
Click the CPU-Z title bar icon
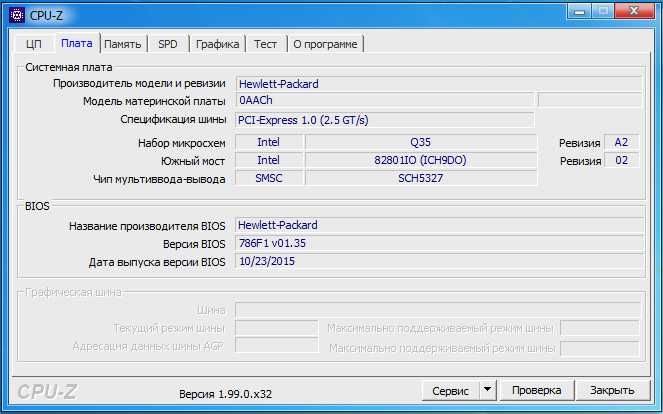click(17, 16)
